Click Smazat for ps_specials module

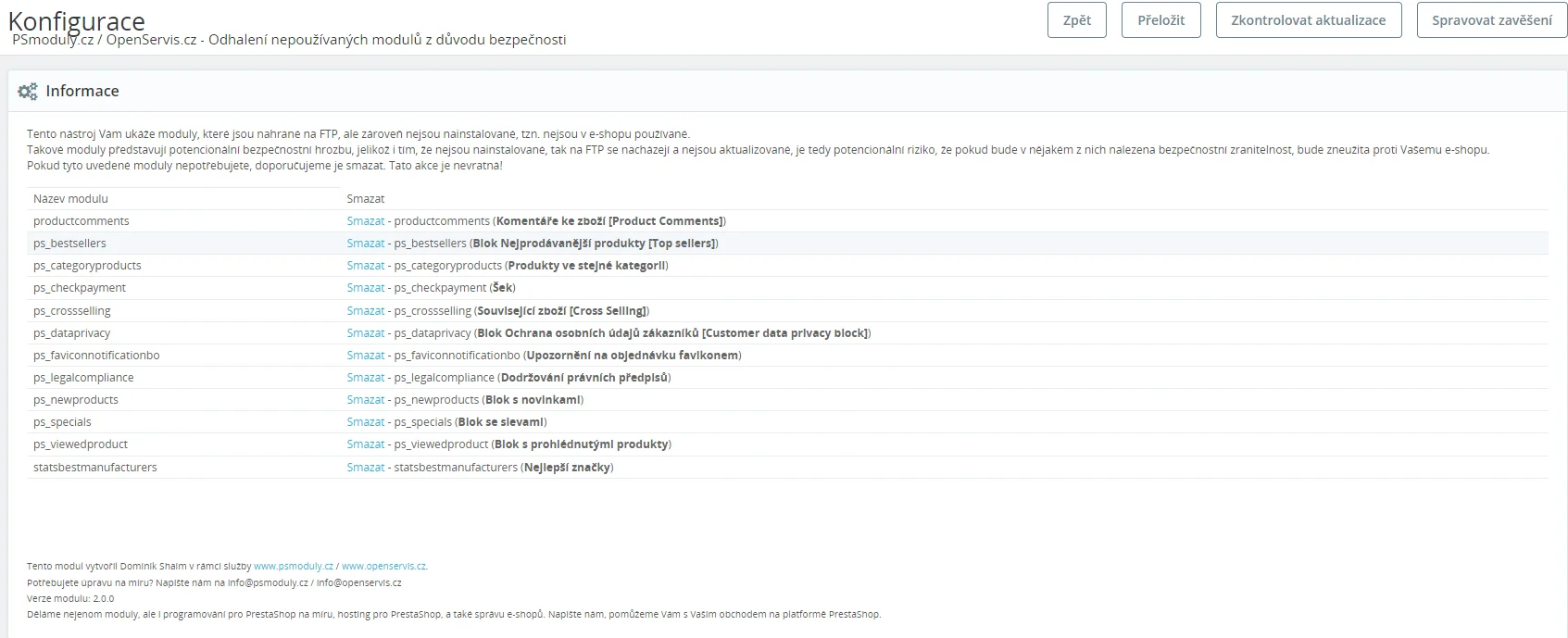pyautogui.click(x=365, y=422)
